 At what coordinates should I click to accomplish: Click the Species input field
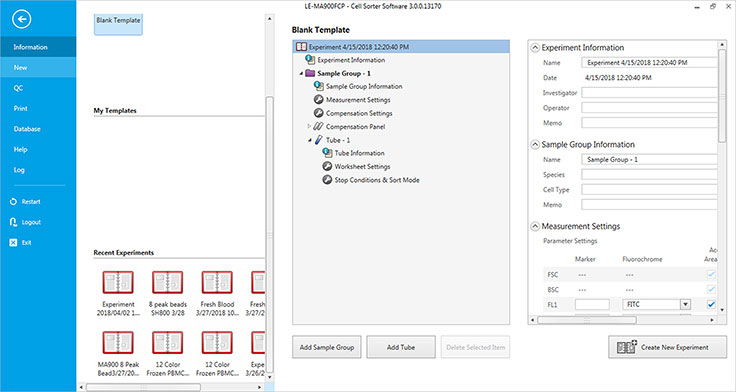pyautogui.click(x=650, y=175)
